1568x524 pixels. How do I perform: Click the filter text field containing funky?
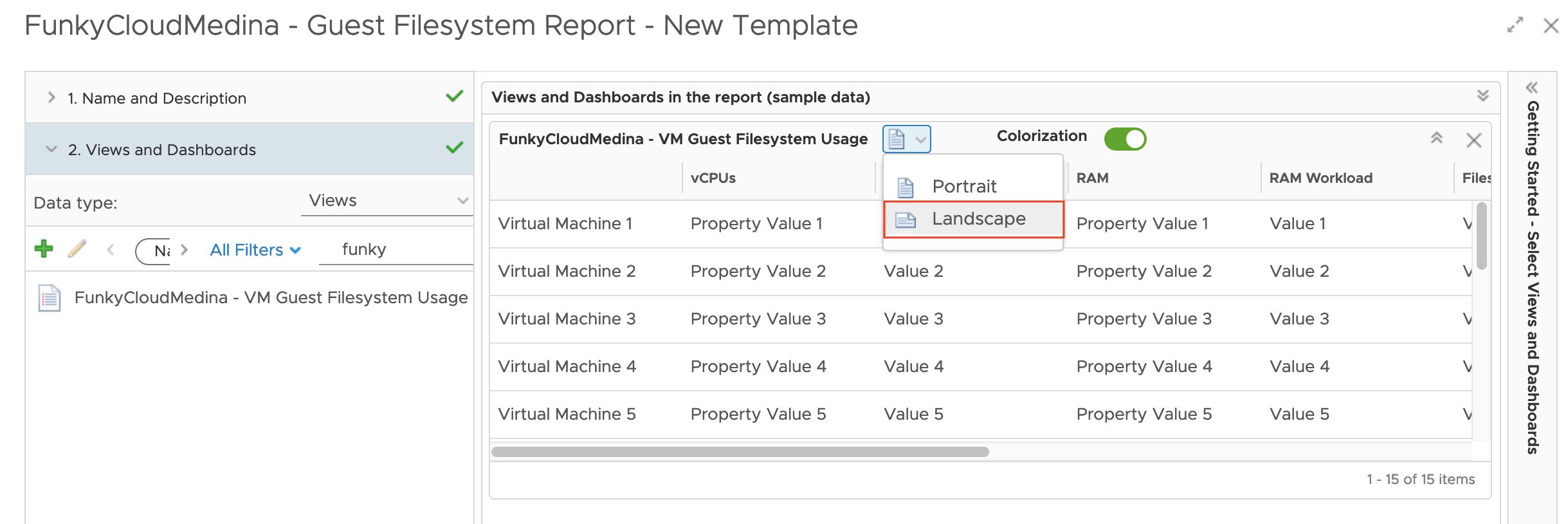coord(396,249)
